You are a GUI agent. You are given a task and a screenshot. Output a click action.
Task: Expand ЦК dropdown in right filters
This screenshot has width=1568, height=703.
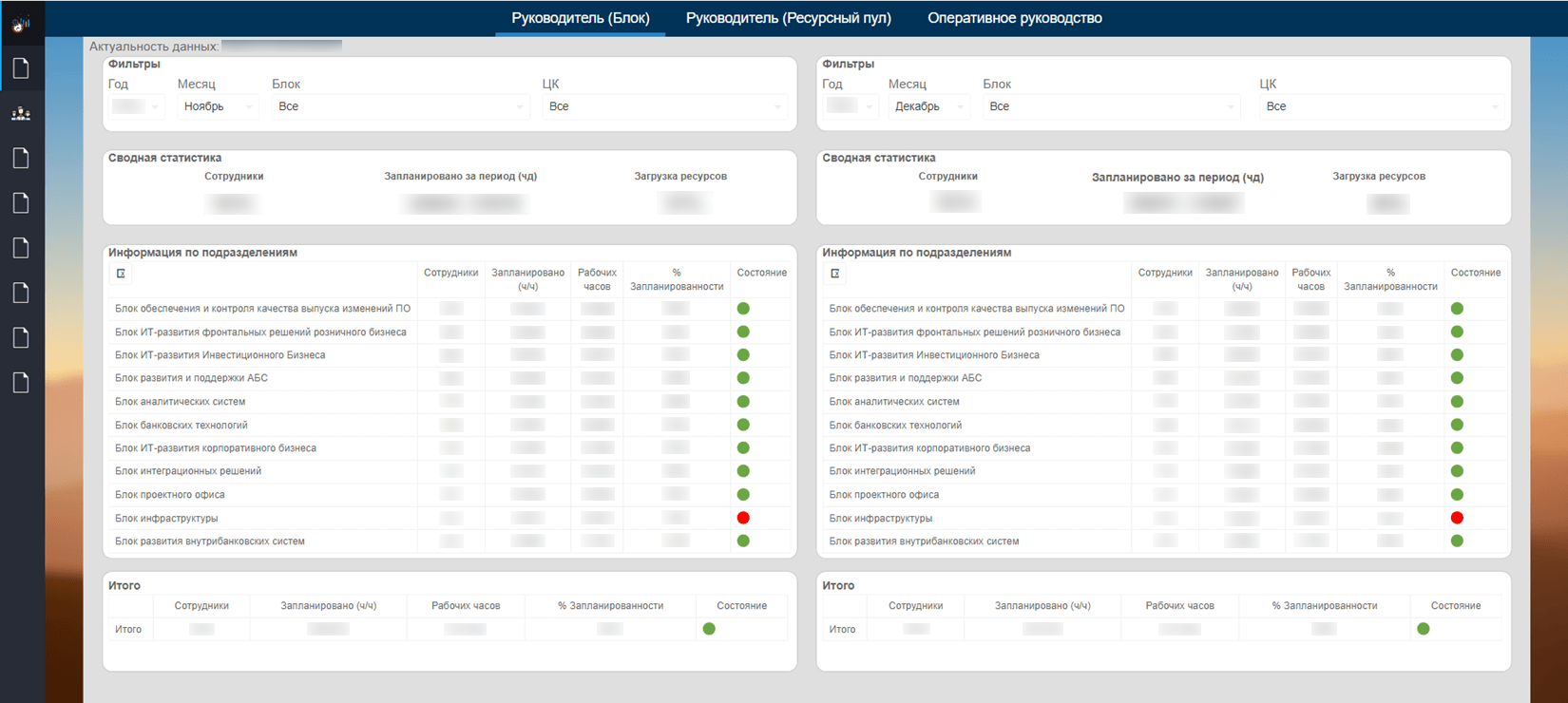[1383, 106]
